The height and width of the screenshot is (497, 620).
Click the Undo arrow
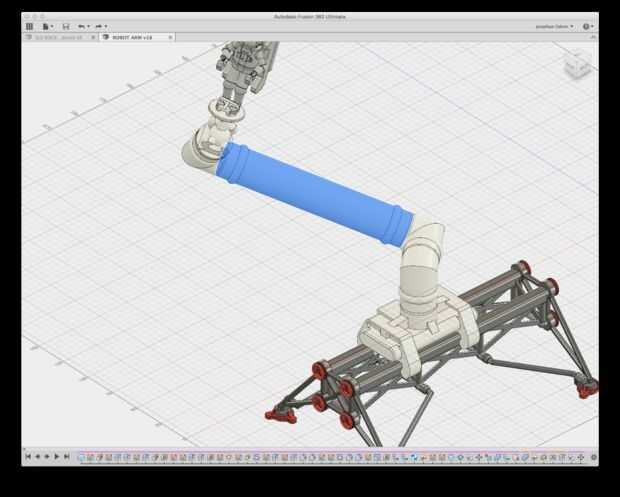(x=82, y=26)
